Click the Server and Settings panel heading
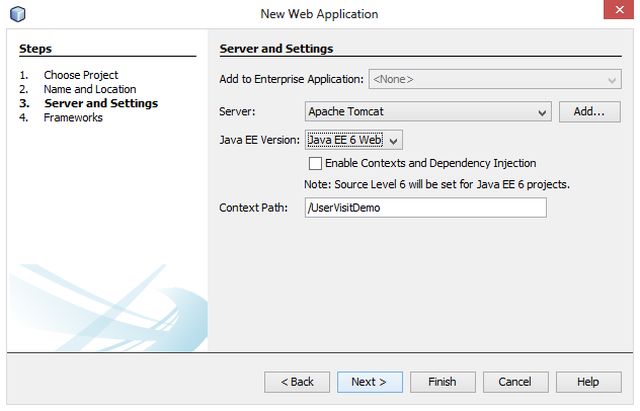The width and height of the screenshot is (640, 411). 276,49
